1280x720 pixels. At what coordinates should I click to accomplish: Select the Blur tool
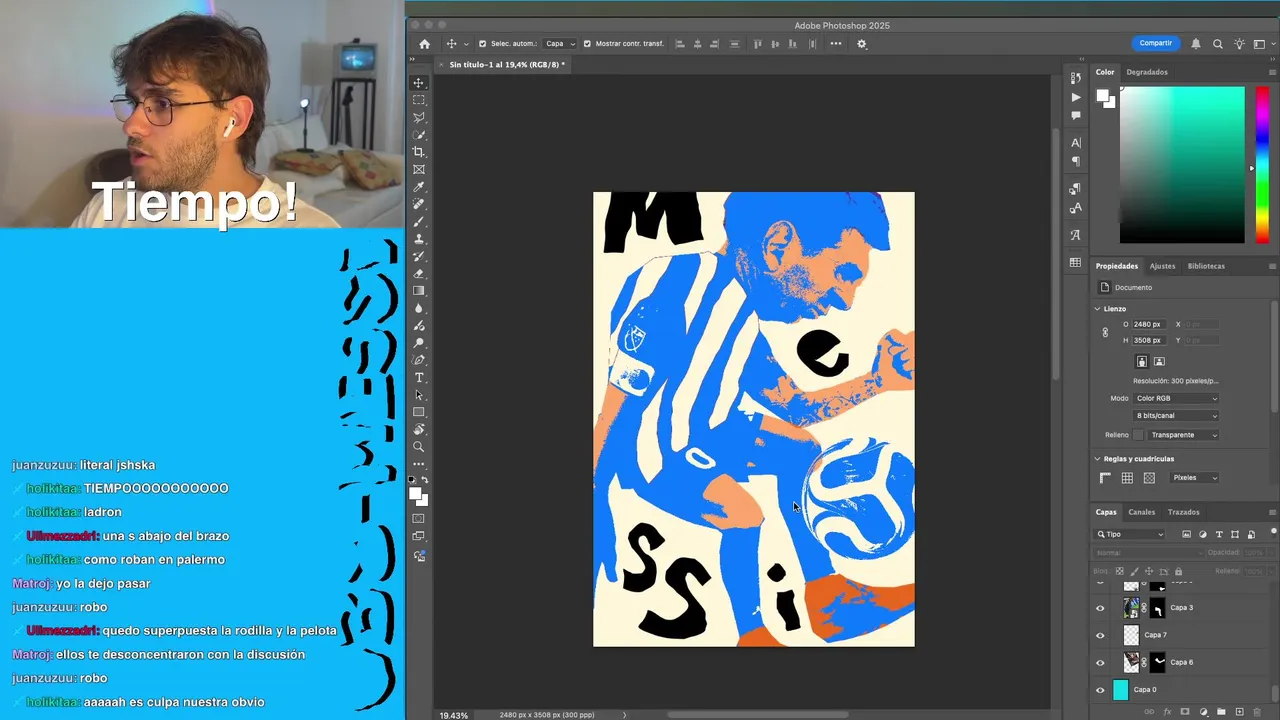coord(419,308)
